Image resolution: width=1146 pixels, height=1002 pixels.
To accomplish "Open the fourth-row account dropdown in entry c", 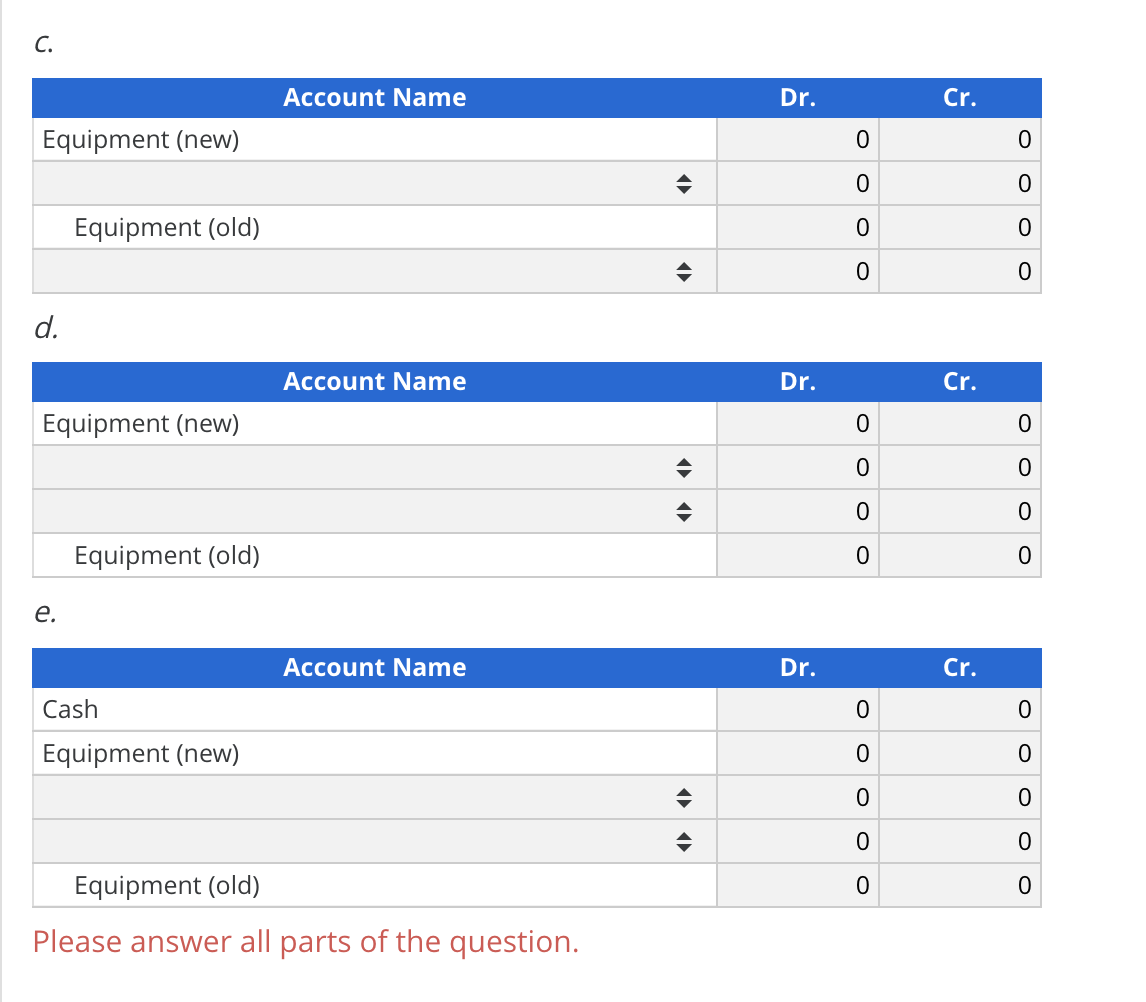I will click(x=683, y=271).
